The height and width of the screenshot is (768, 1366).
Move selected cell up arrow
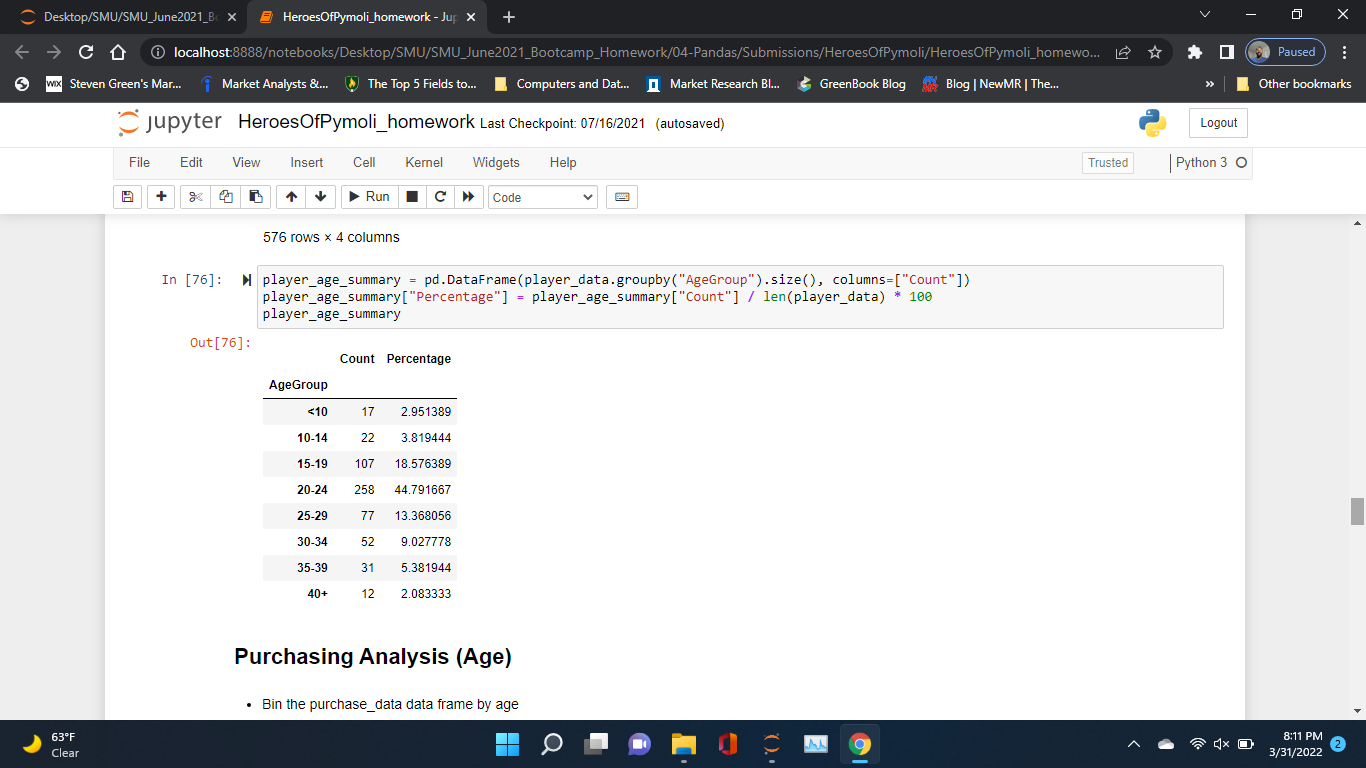(292, 197)
